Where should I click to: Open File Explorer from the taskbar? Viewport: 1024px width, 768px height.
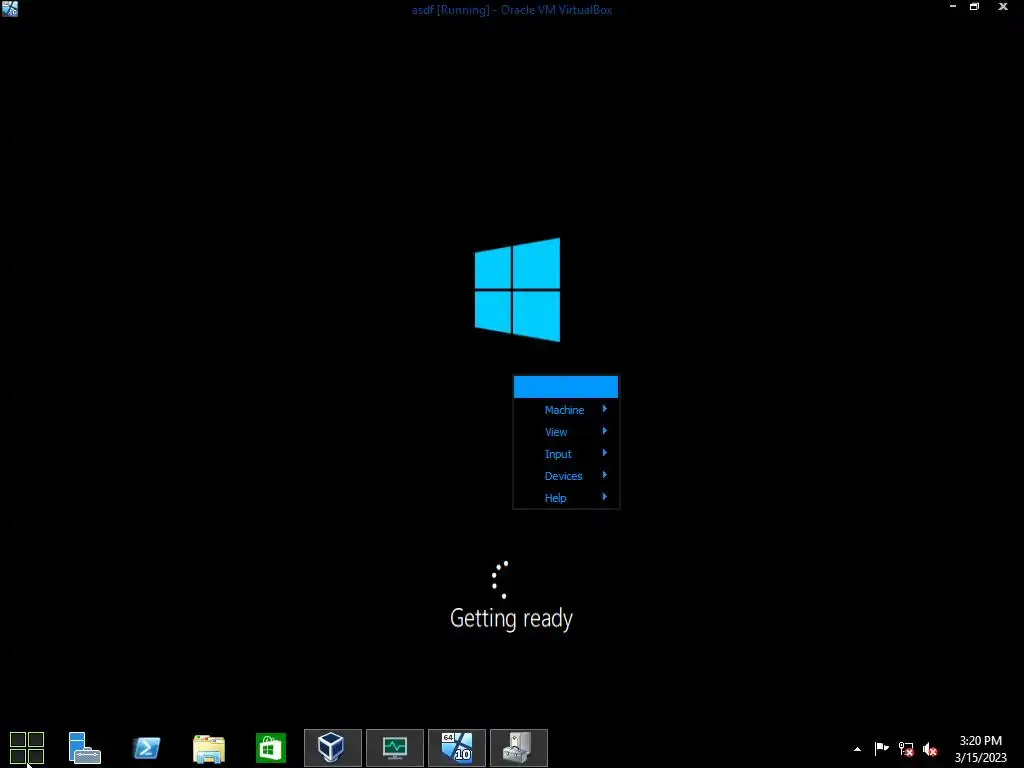[x=209, y=748]
